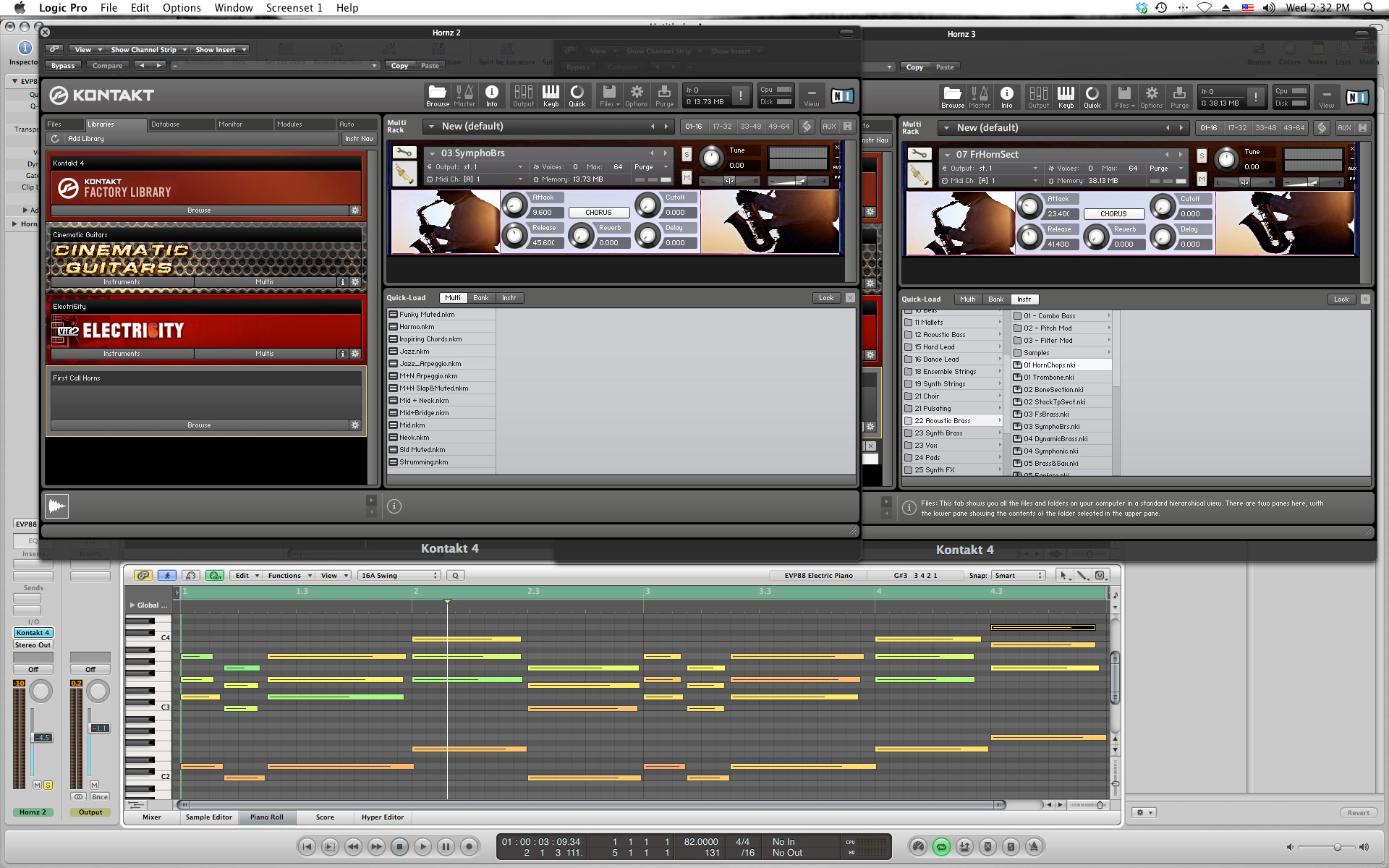The width and height of the screenshot is (1389, 868).
Task: Toggle Keyb icon in Hornz 3 window
Action: tap(1066, 96)
